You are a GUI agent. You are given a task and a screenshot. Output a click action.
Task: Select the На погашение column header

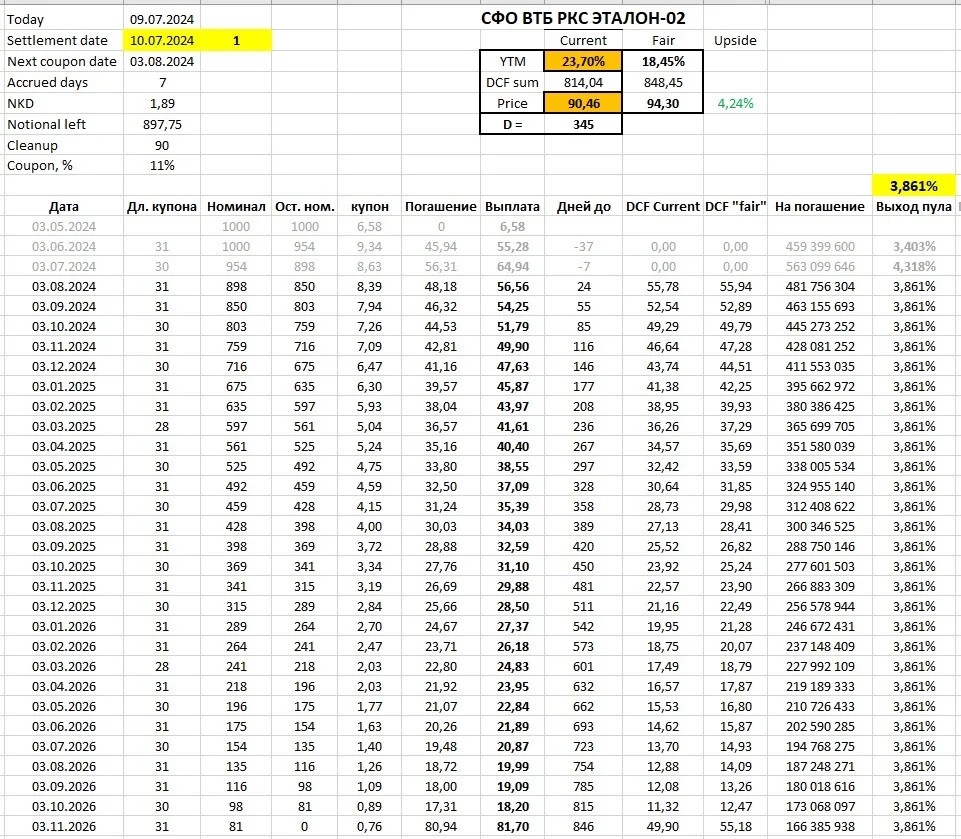tap(819, 207)
